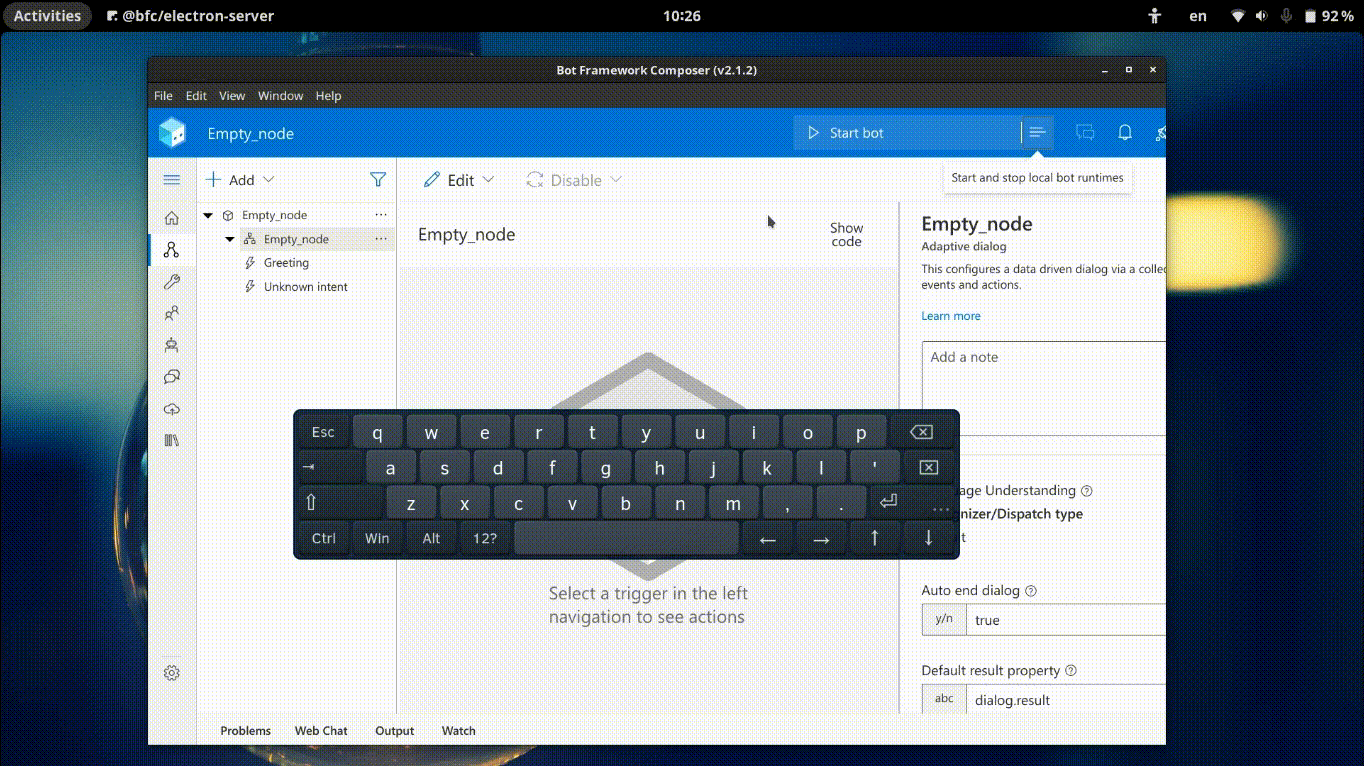
Task: Click the dialog.result input field
Action: pyautogui.click(x=1066, y=699)
